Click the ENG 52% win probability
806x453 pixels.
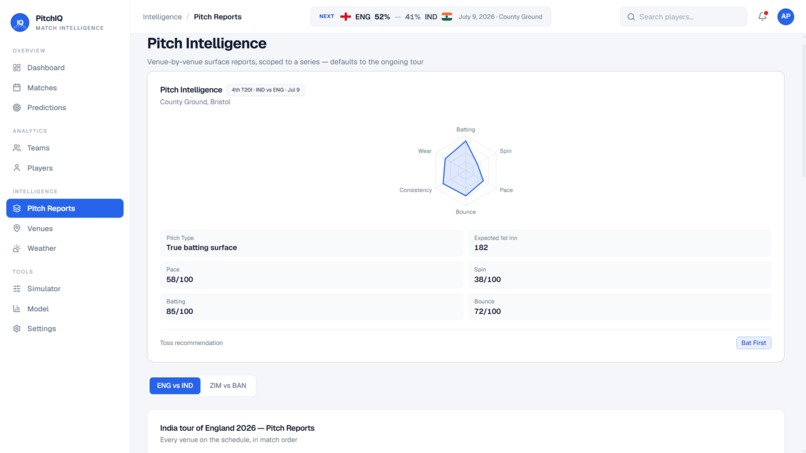[x=372, y=17]
